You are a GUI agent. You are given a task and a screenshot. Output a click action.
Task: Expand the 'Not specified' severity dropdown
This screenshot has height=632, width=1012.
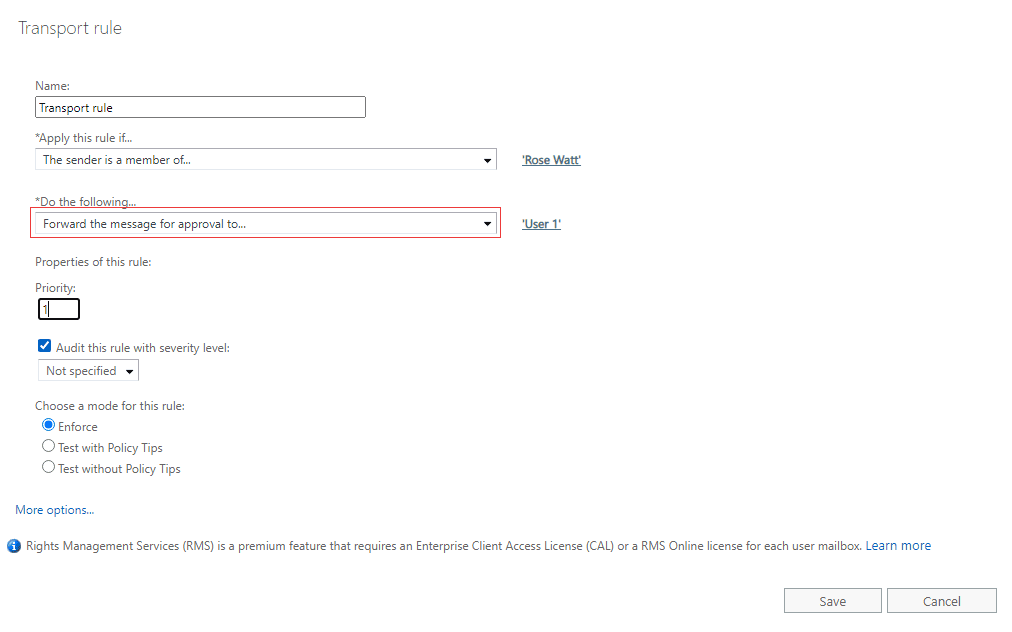pyautogui.click(x=88, y=371)
